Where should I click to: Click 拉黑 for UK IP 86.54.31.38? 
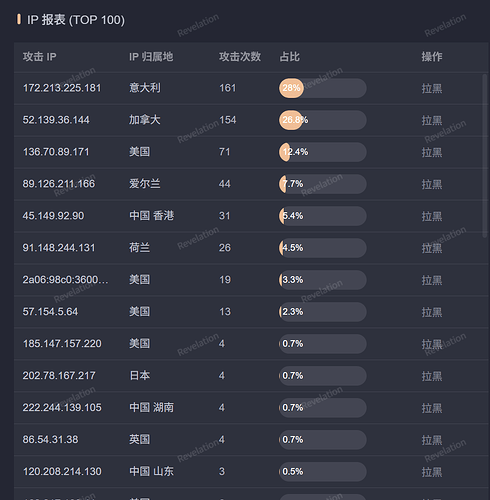[432, 440]
